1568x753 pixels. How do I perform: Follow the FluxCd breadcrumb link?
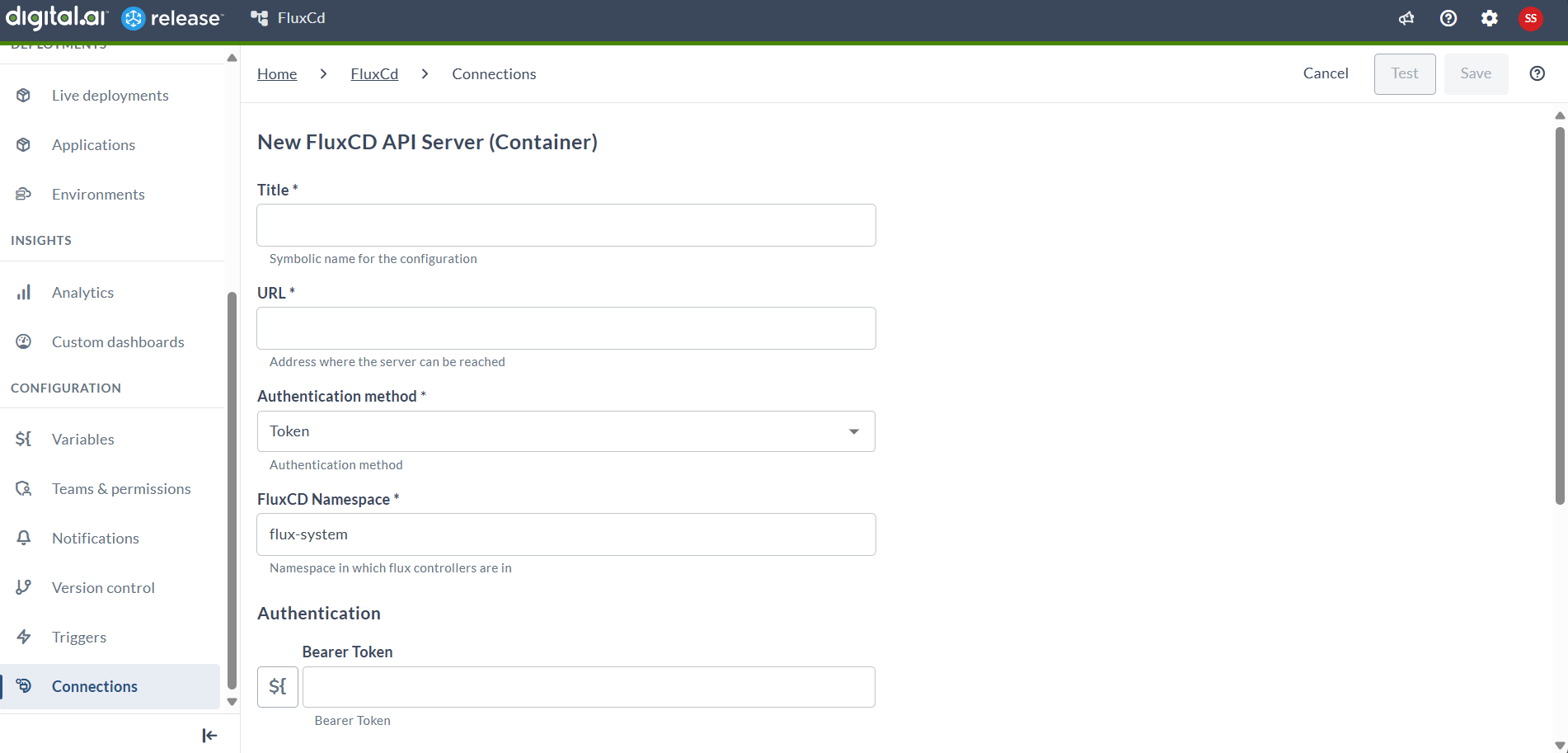pyautogui.click(x=374, y=73)
